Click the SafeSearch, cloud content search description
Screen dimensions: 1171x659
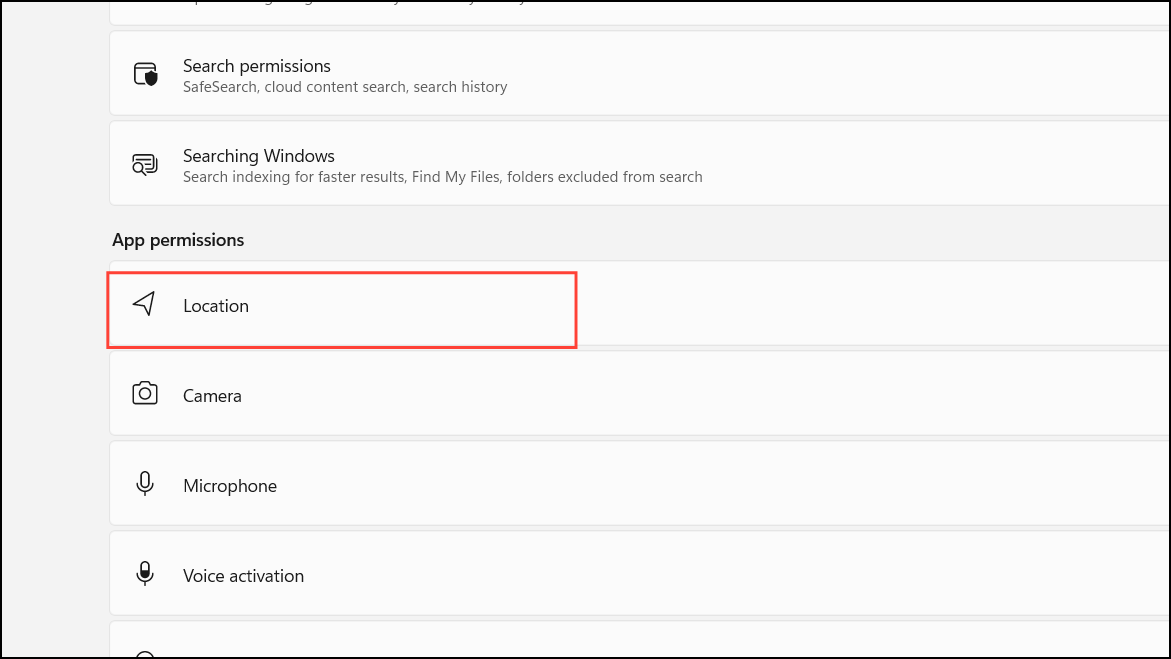point(345,87)
